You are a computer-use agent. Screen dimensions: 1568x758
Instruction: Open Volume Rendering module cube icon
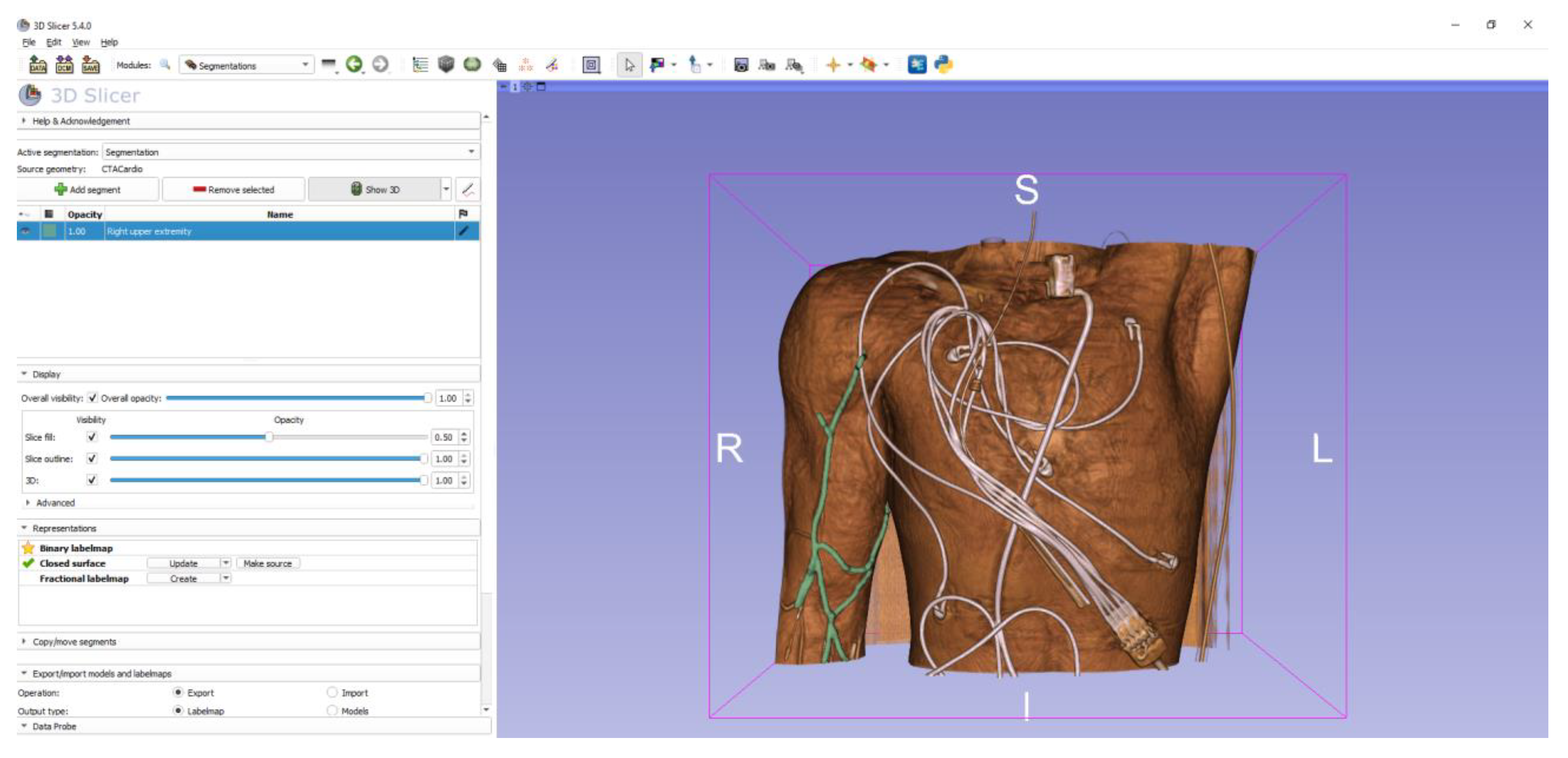[446, 64]
